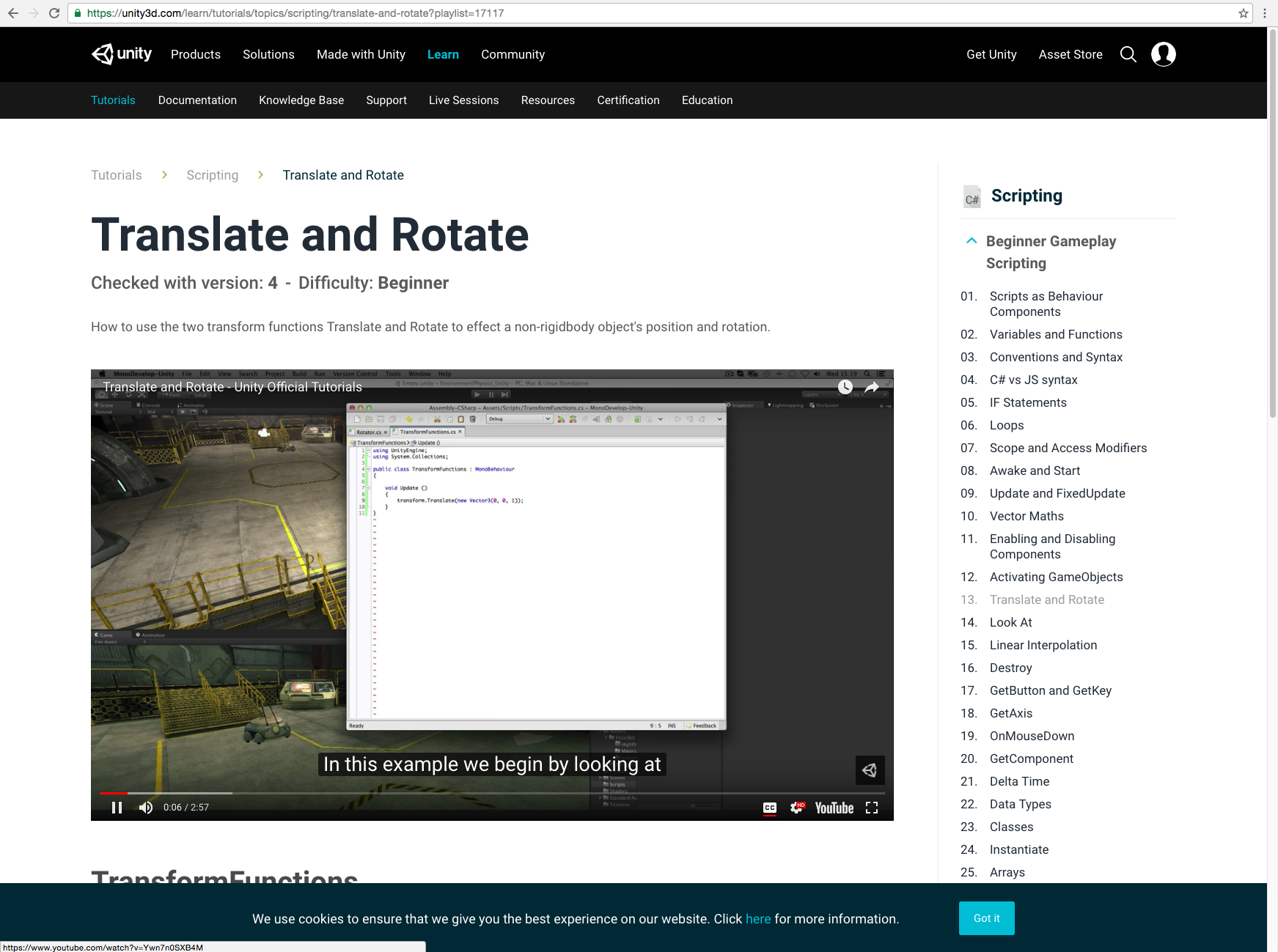Toggle closed captions on the video
Image resolution: width=1278 pixels, height=952 pixels.
[770, 808]
